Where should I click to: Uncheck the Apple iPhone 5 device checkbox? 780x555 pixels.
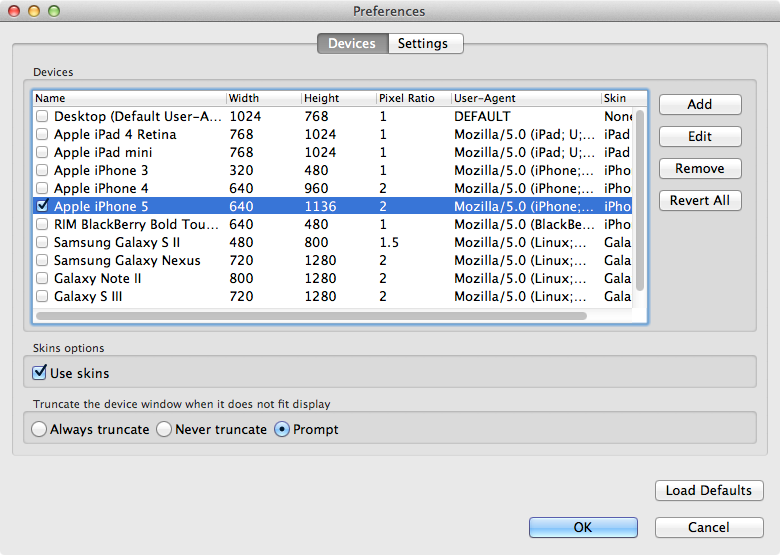(x=42, y=205)
